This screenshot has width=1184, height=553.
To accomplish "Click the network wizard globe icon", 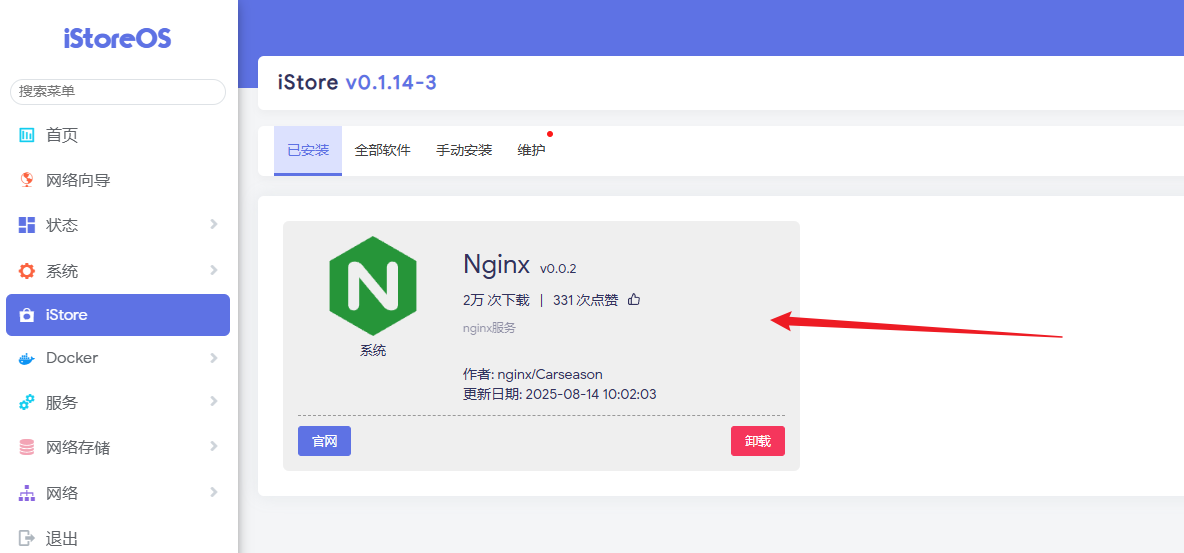I will click(x=27, y=180).
